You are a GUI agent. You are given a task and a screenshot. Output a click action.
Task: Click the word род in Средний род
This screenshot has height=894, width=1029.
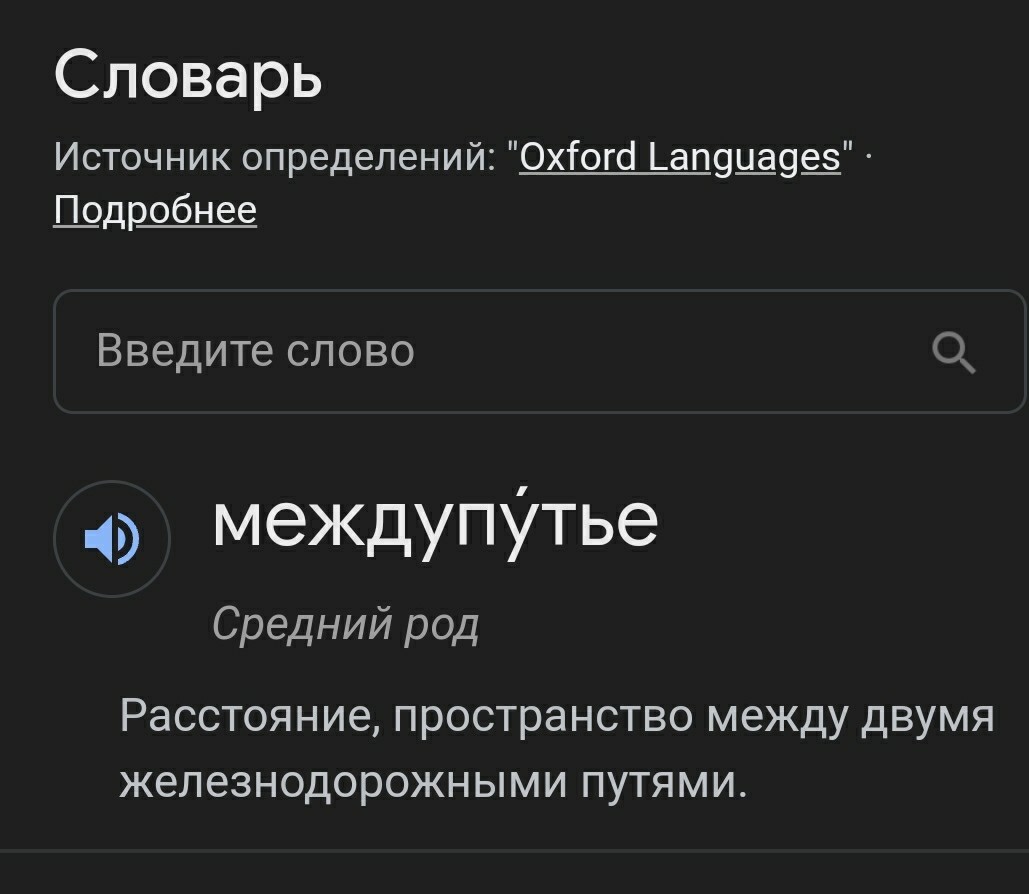click(x=442, y=626)
